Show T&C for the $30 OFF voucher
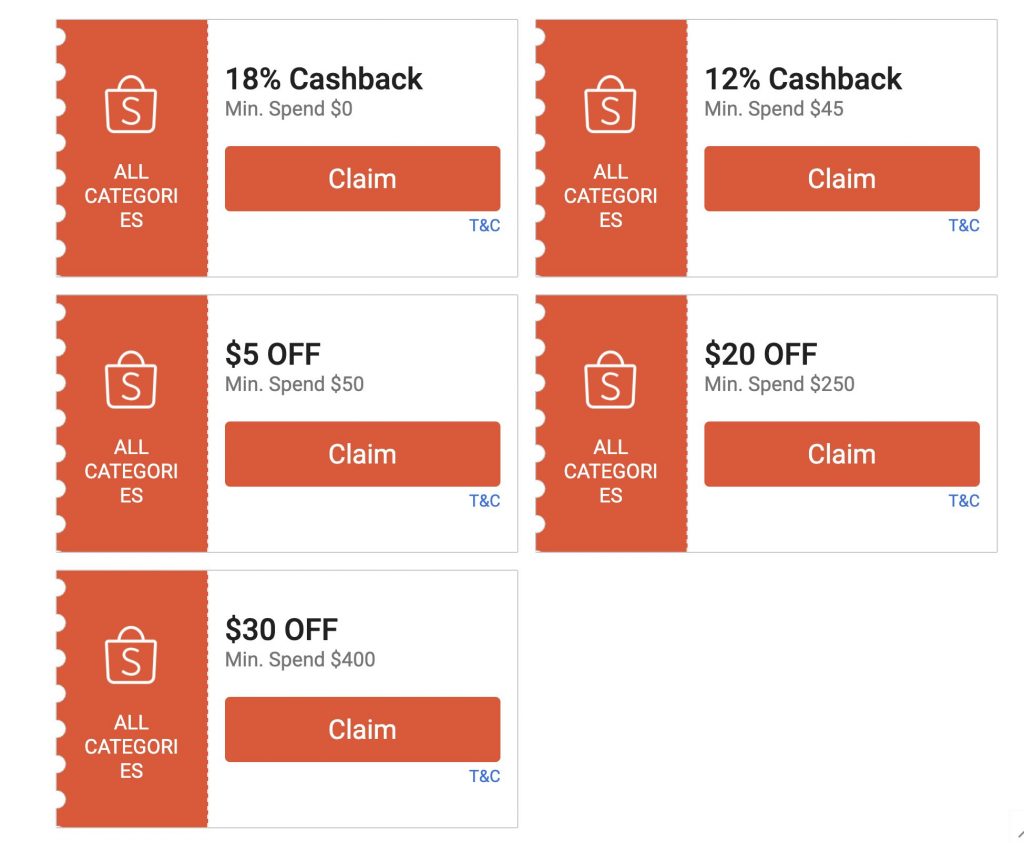Screen dimensions: 1024x843 point(485,776)
